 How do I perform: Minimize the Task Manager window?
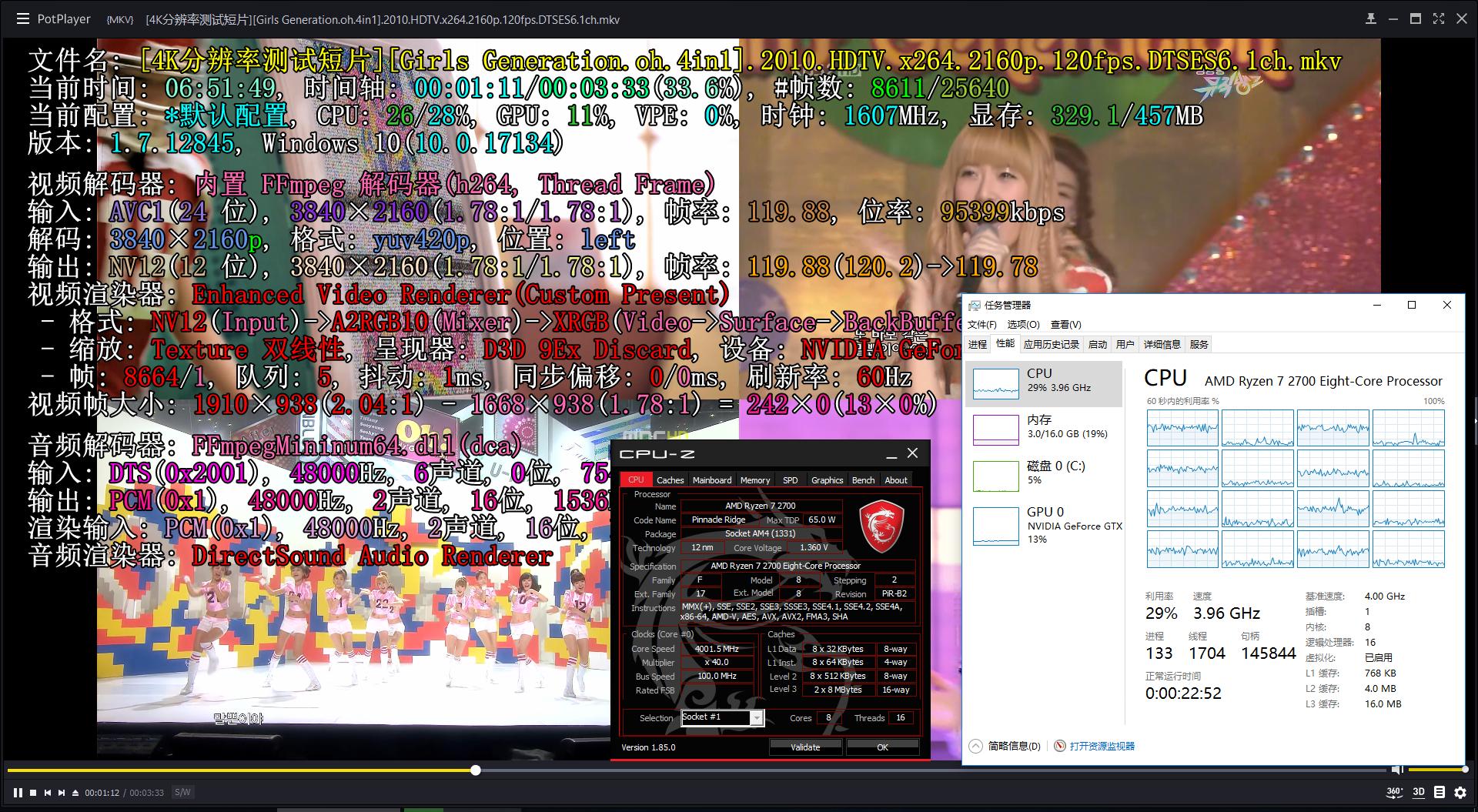click(x=1376, y=306)
